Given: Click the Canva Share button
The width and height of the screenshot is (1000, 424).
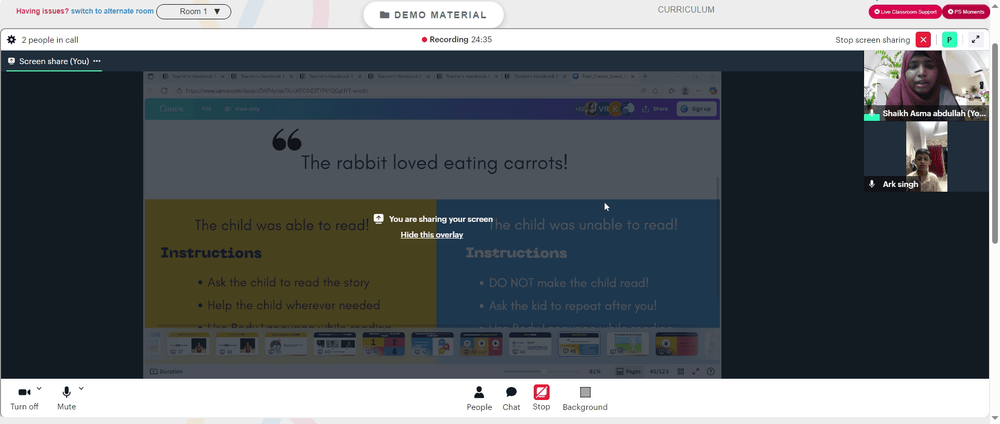Looking at the screenshot, I should 656,109.
